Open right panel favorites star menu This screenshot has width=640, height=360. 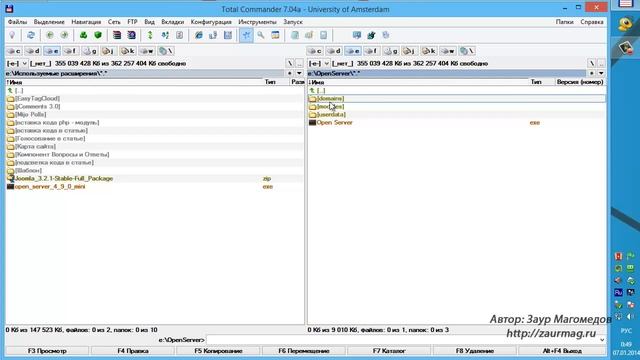coord(592,73)
